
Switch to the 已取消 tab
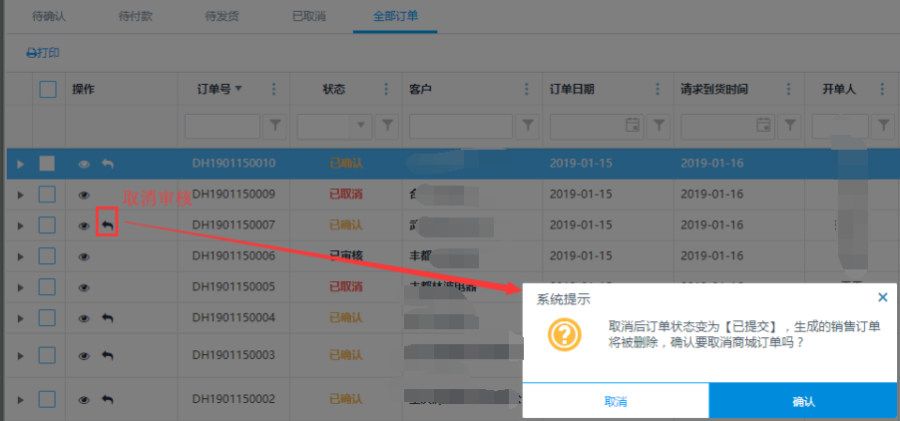(308, 16)
